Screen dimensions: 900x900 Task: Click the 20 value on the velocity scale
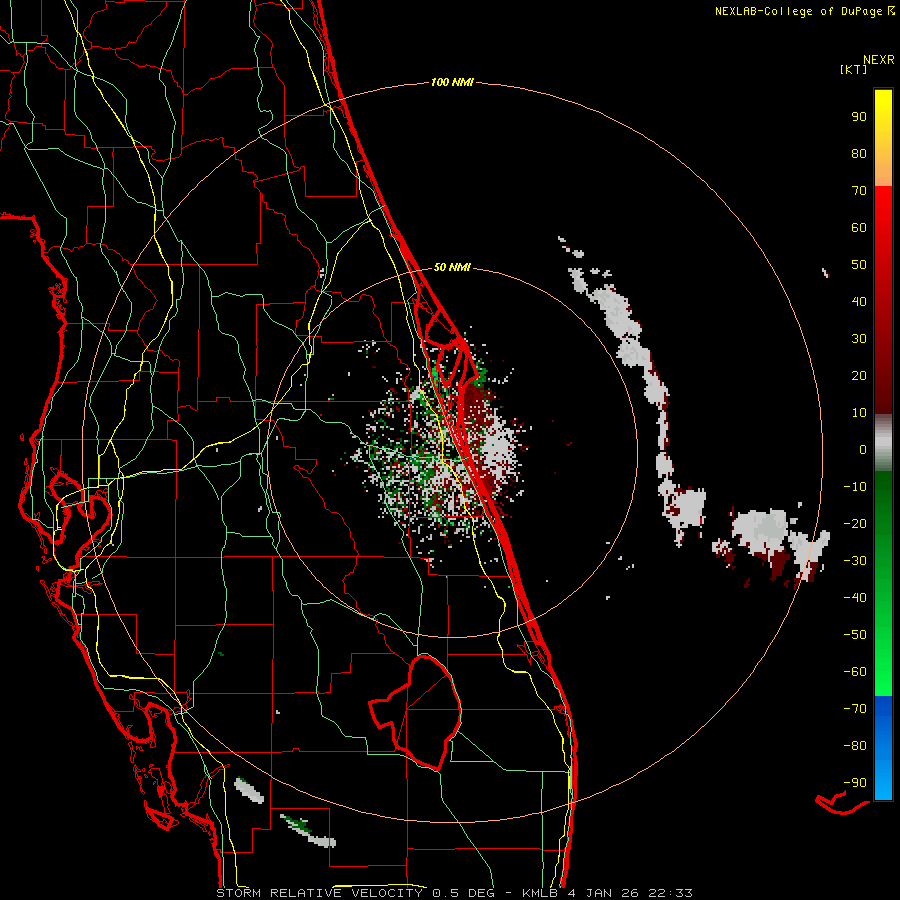[x=859, y=375]
